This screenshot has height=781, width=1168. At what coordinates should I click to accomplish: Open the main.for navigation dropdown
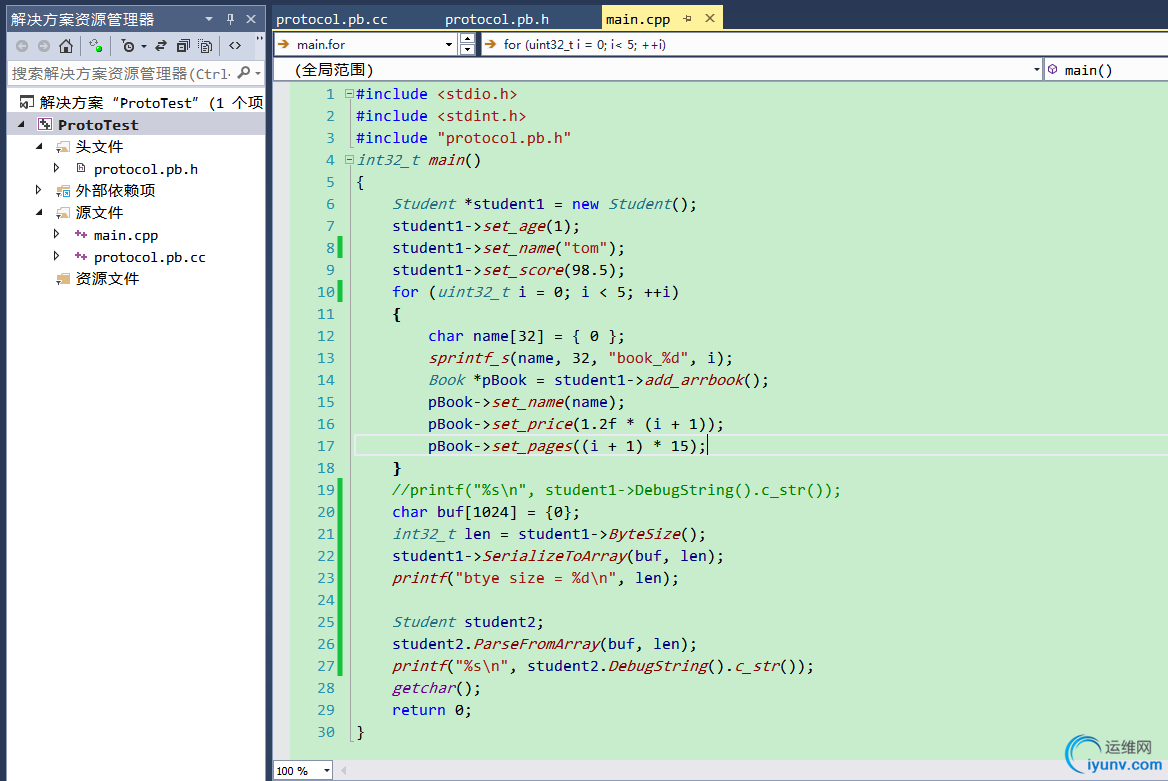(449, 44)
